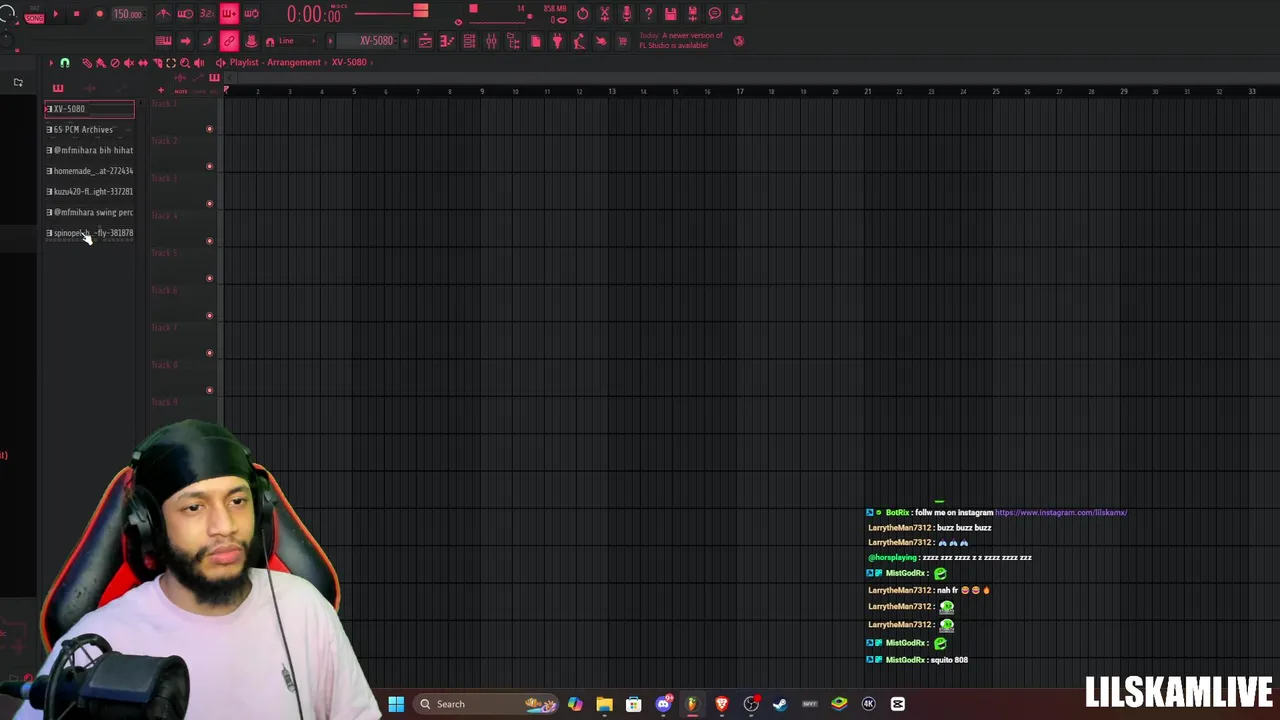Open the undo history icon

pos(583,14)
